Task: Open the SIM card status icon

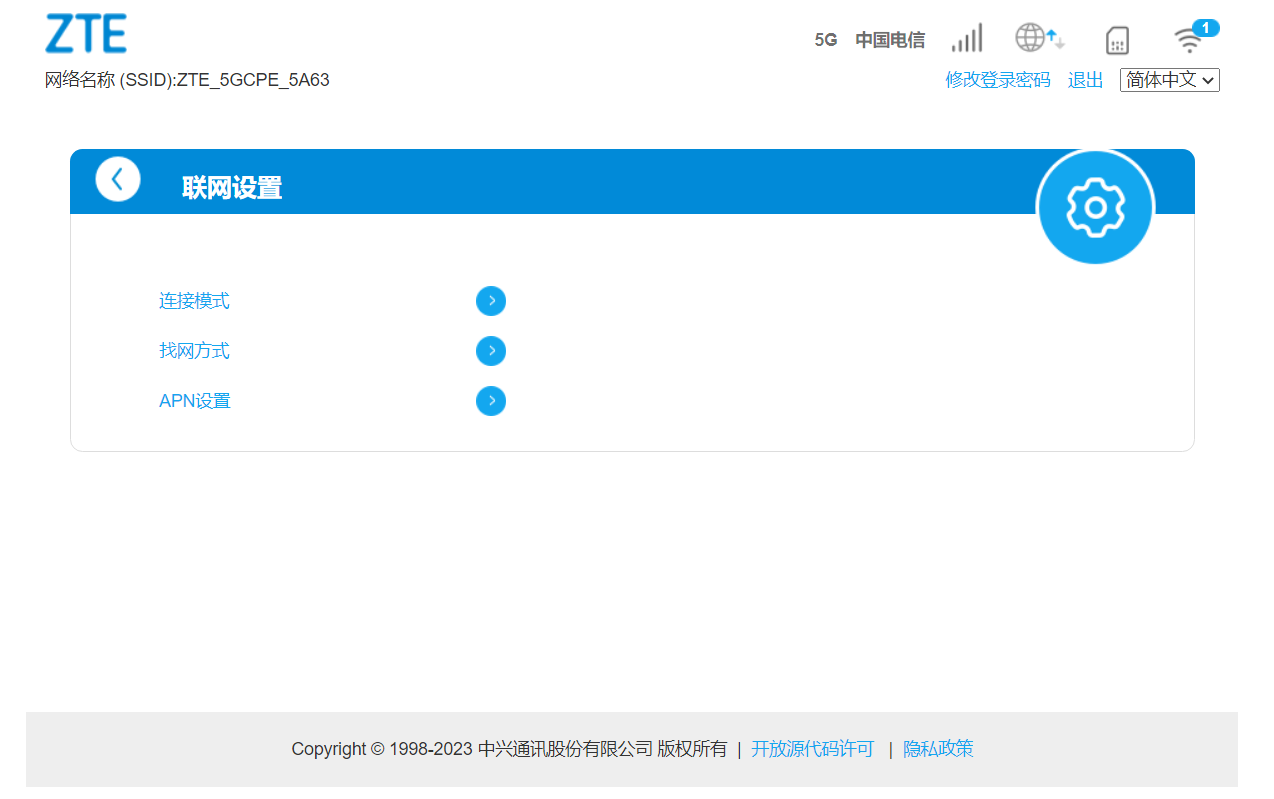Action: (1117, 40)
